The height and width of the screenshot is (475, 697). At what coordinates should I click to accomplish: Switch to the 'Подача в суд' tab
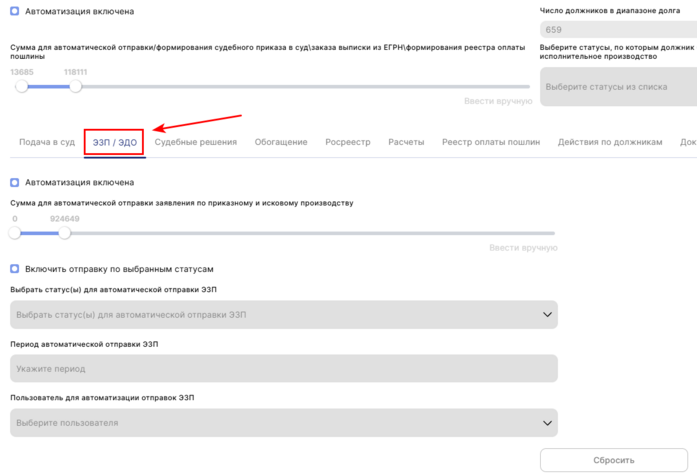47,142
